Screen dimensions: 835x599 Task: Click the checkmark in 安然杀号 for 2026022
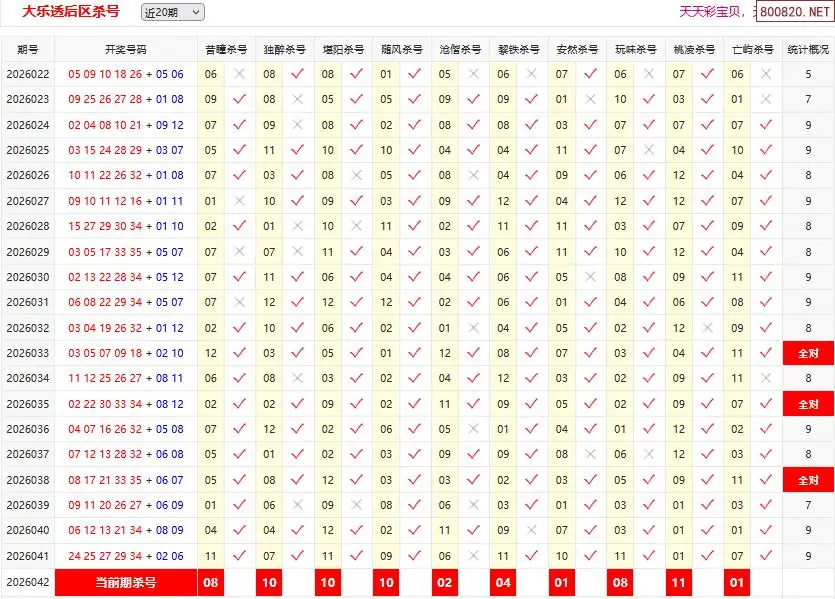click(590, 74)
